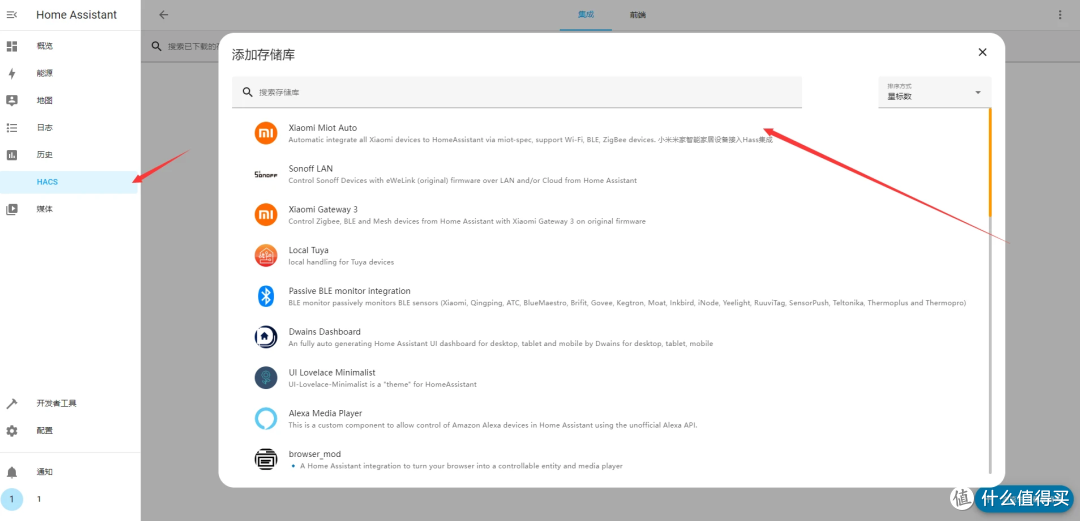Choose the Local Tuya repository
Image resolution: width=1080 pixels, height=521 pixels.
click(x=610, y=256)
